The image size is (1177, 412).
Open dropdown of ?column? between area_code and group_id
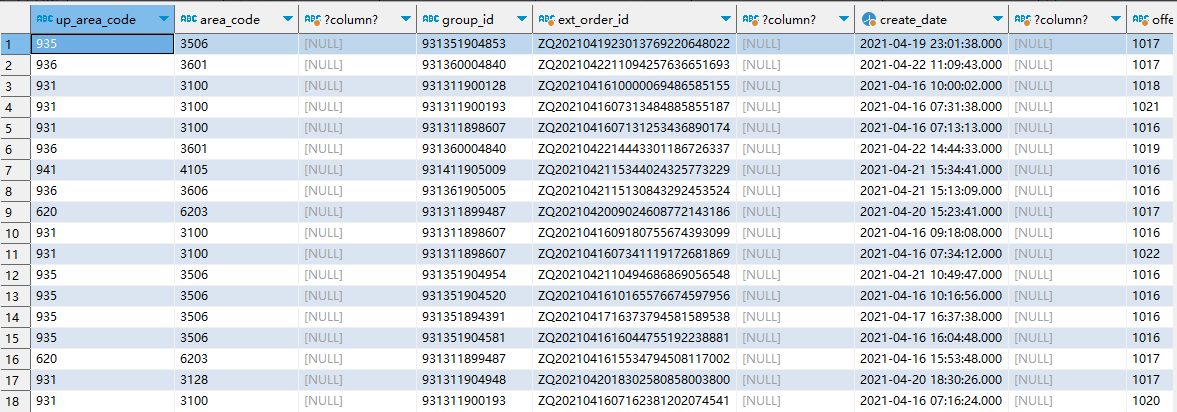coord(406,20)
